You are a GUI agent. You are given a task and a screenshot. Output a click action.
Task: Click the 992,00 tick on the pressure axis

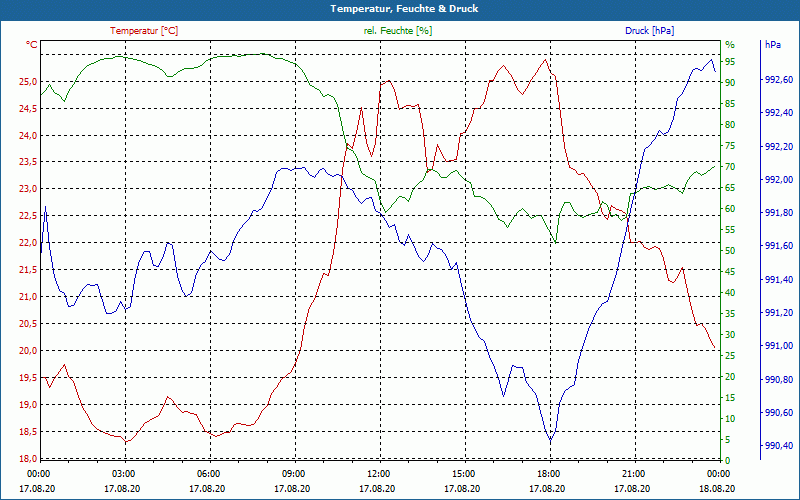(x=779, y=180)
